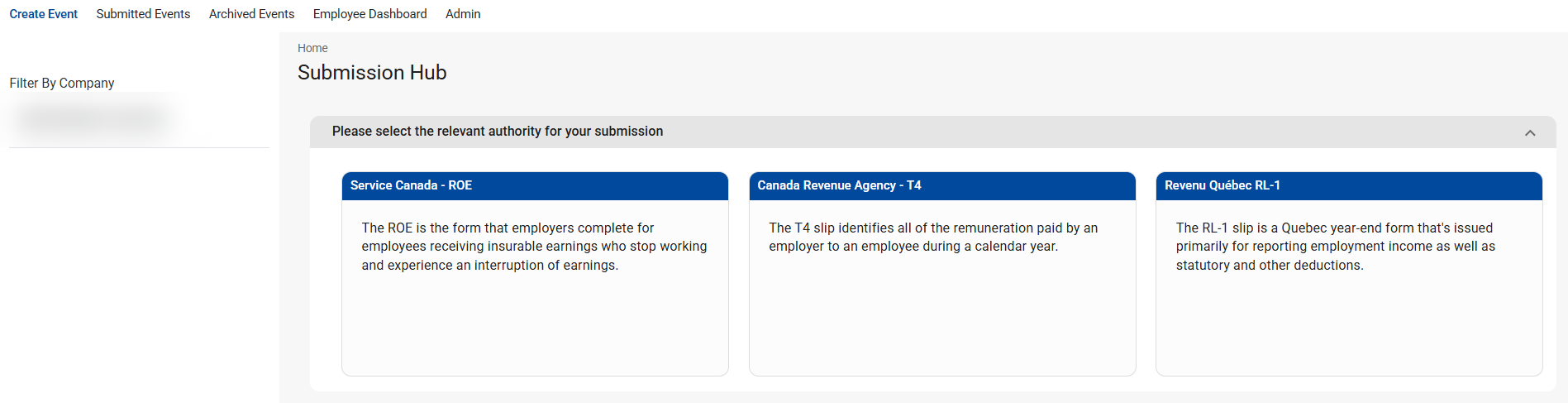Open the Archived Events page
The height and width of the screenshot is (403, 1568).
251,14
